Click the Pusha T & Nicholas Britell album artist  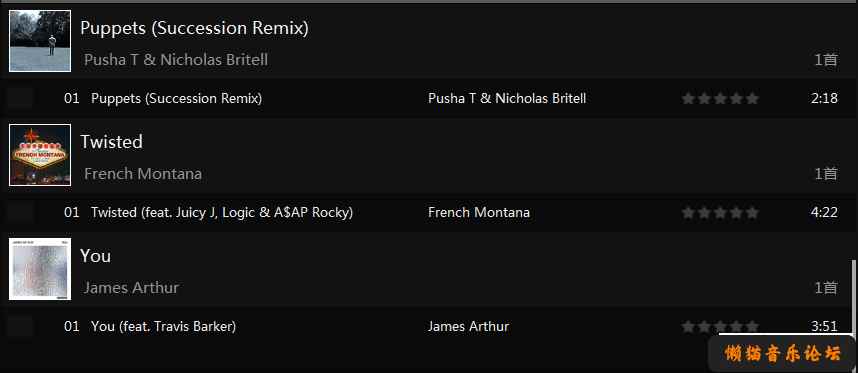[176, 60]
